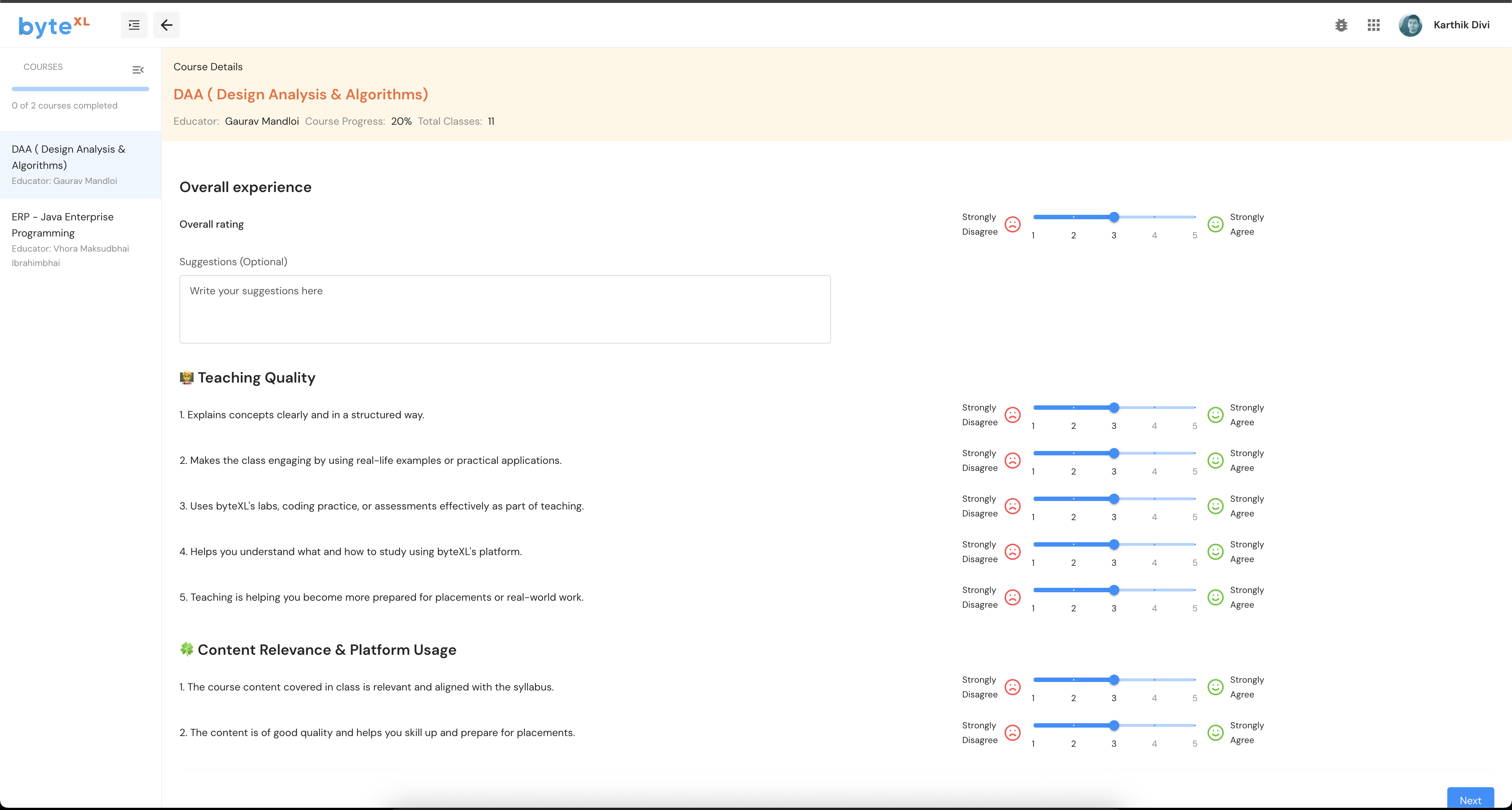Set 'Helps you understand' slider to 5
Screen dimensions: 1512x810
click(1194, 544)
